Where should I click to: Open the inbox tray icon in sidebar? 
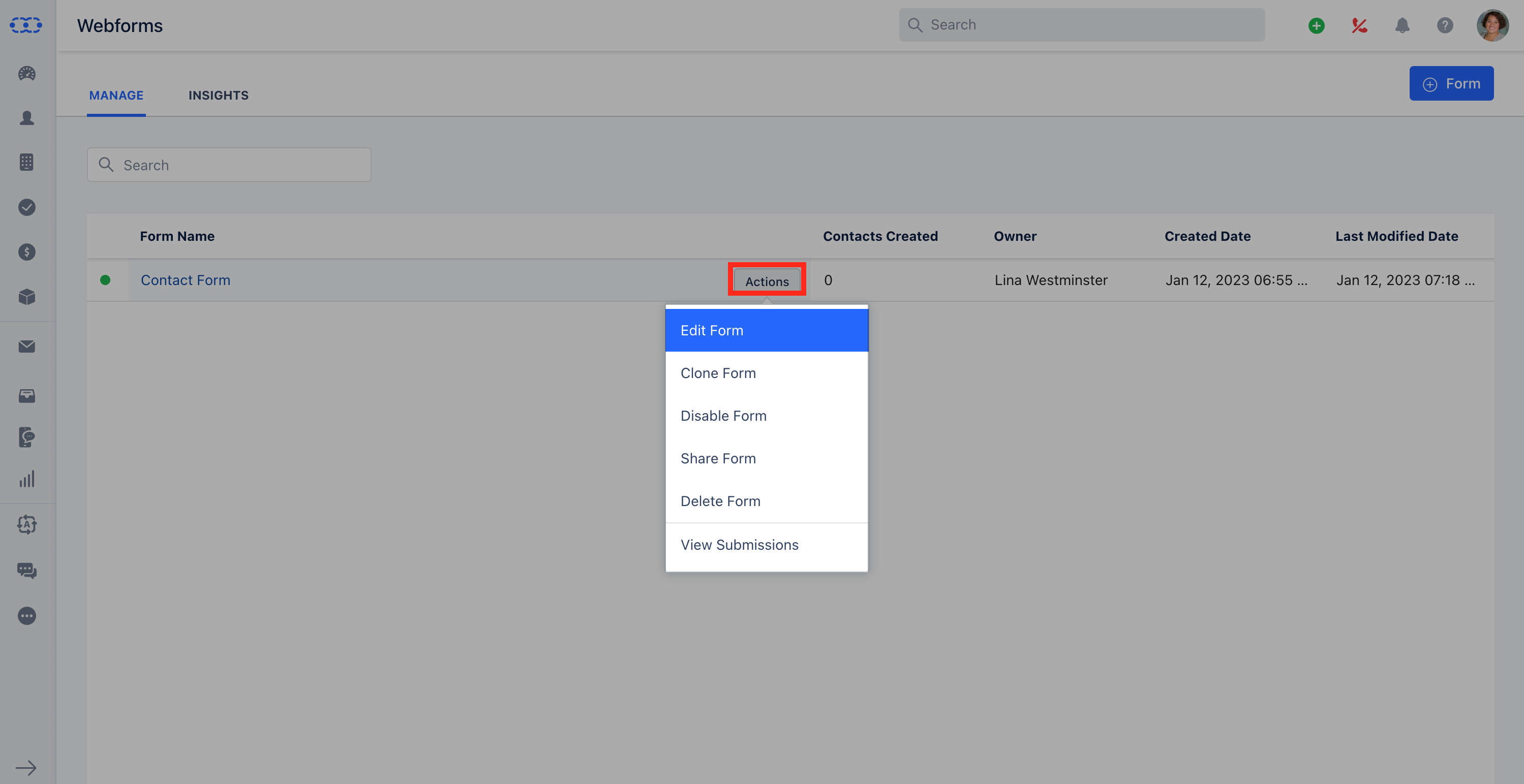(x=26, y=395)
